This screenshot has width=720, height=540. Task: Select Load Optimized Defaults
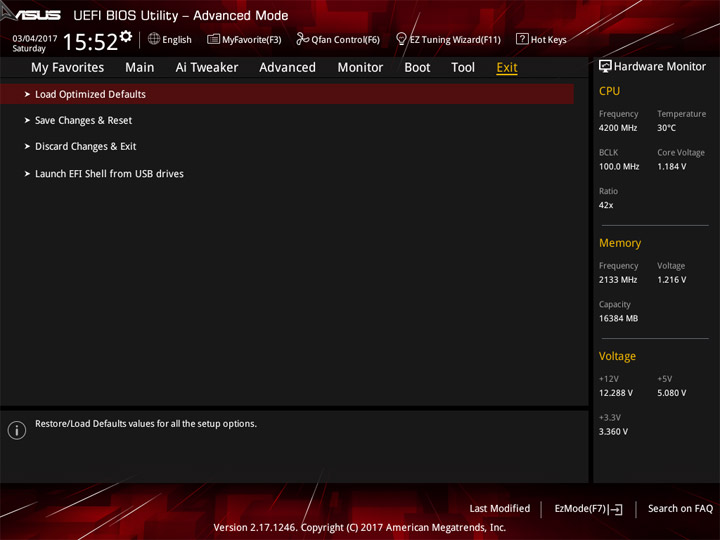click(287, 94)
